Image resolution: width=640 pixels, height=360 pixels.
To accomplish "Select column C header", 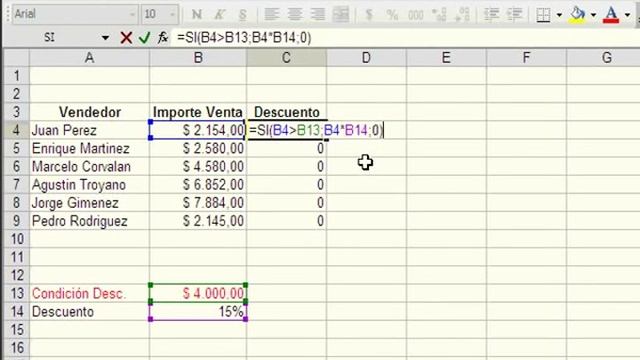I will click(287, 58).
